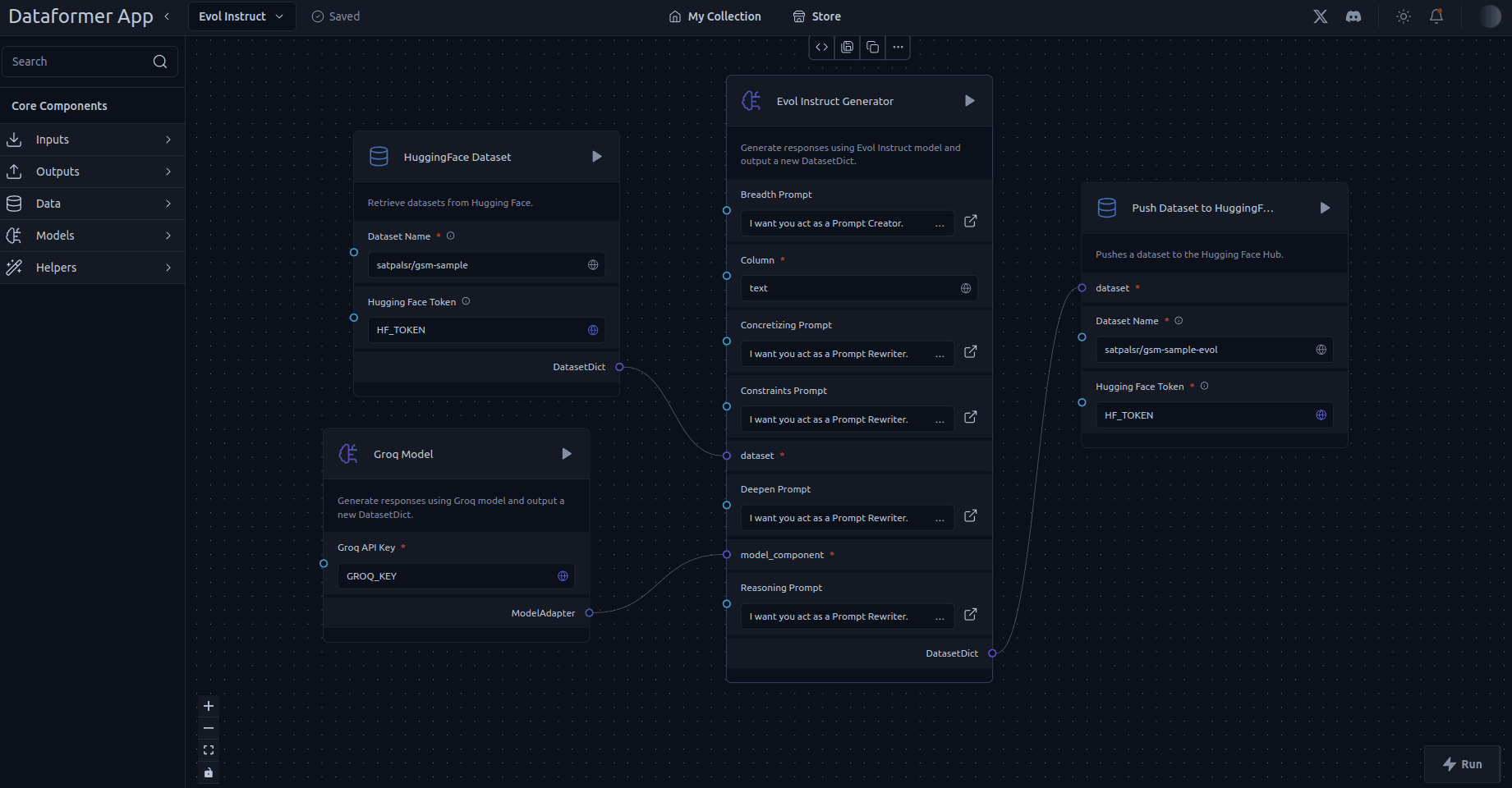This screenshot has height=788, width=1512.
Task: Open more options ellipsis in node toolbar
Action: [898, 48]
